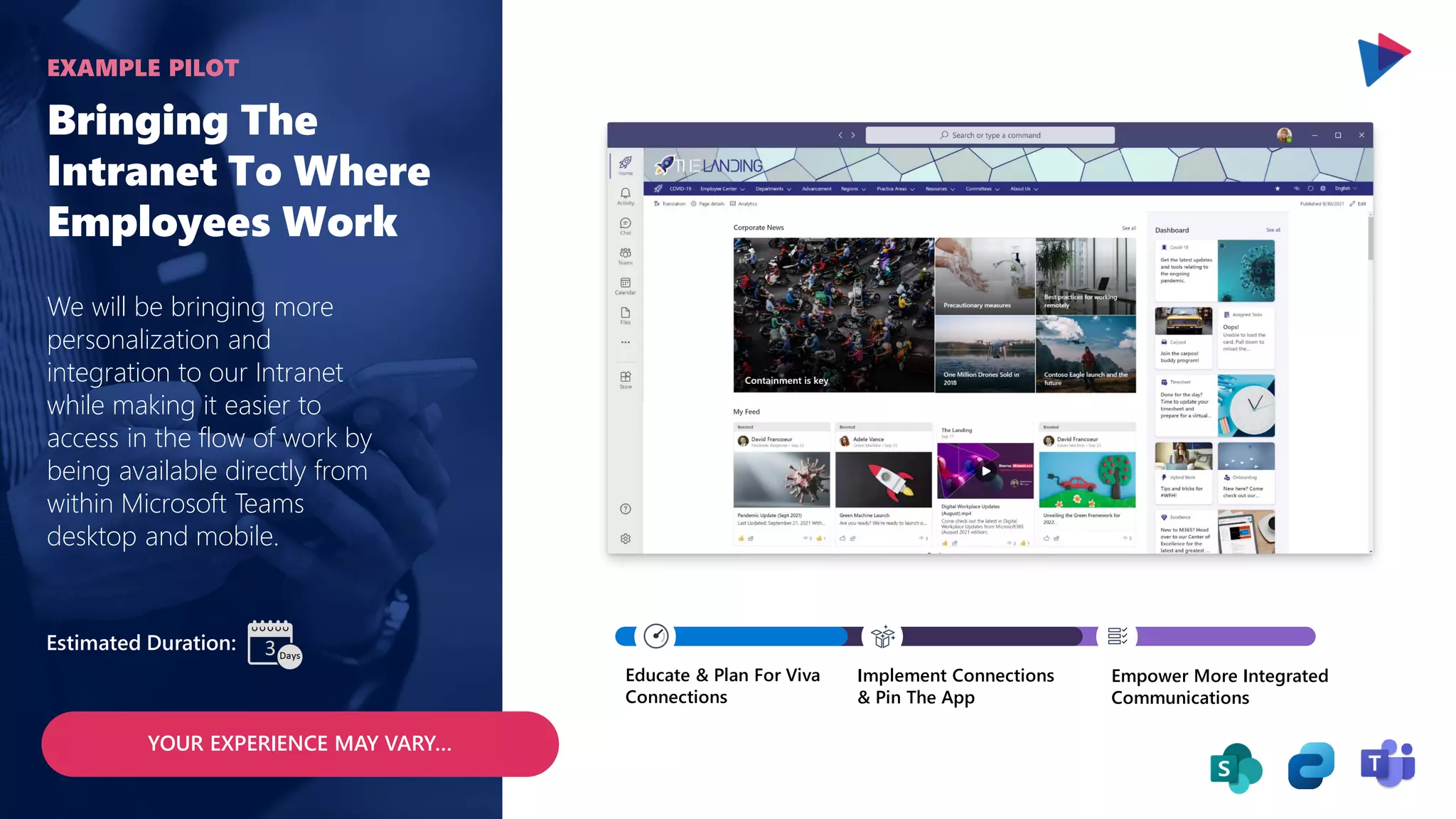The width and height of the screenshot is (1456, 819).
Task: Click the SharePoint logo icon
Action: pos(1236,768)
